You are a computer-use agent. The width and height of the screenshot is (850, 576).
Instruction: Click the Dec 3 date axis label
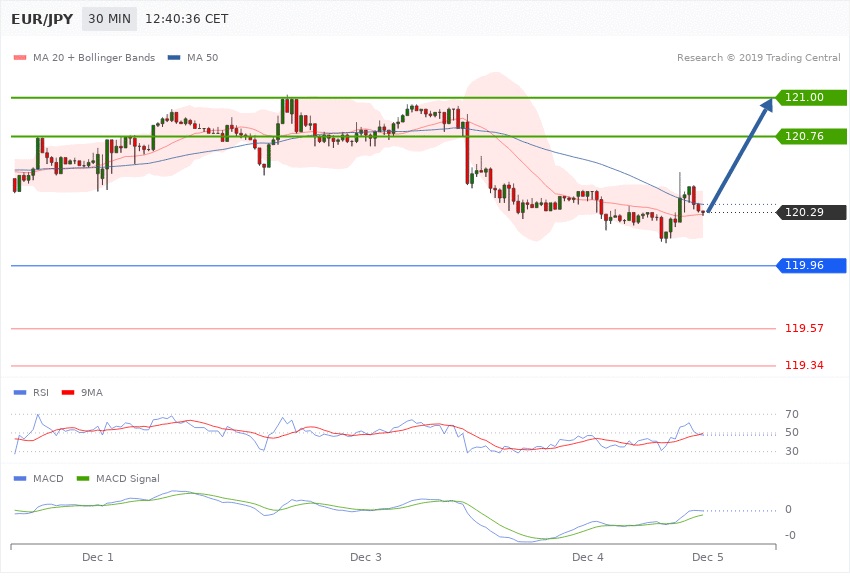pyautogui.click(x=366, y=556)
